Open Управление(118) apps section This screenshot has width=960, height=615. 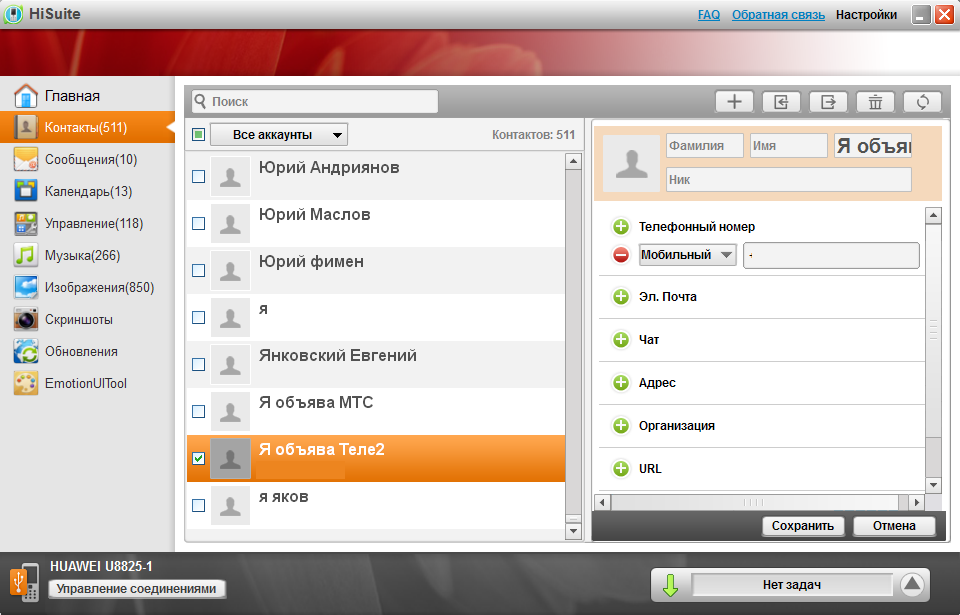(x=88, y=224)
